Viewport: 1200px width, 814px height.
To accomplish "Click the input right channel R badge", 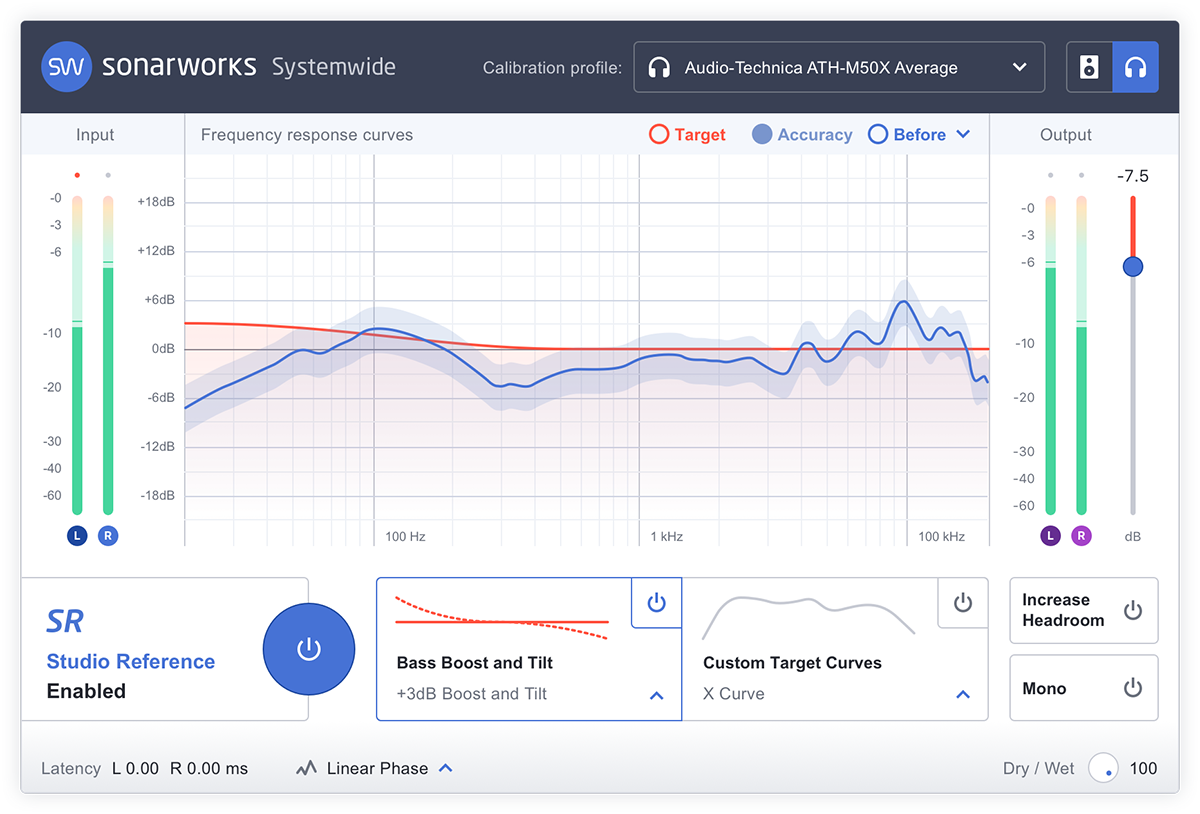I will tap(108, 536).
